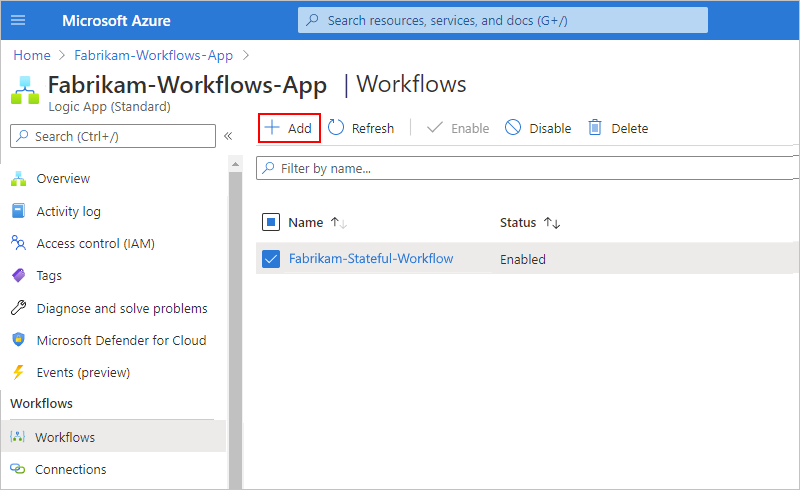The width and height of the screenshot is (800, 490).
Task: Click the sidebar scrollbar up arrow
Action: pyautogui.click(x=235, y=164)
